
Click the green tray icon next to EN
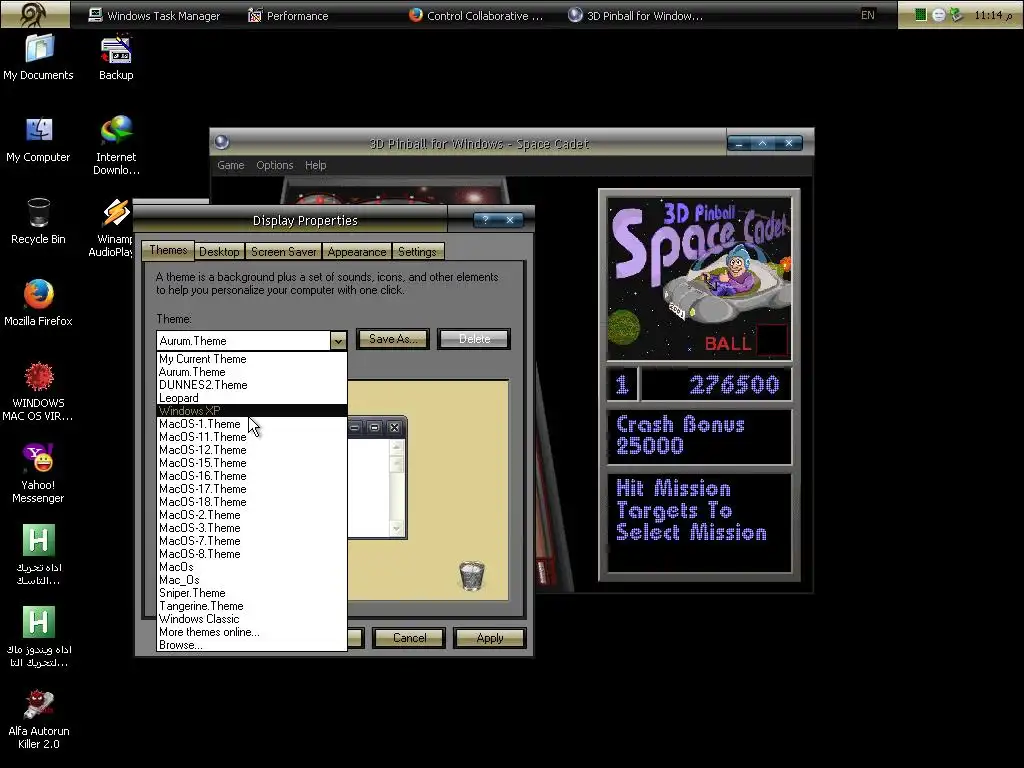point(920,15)
